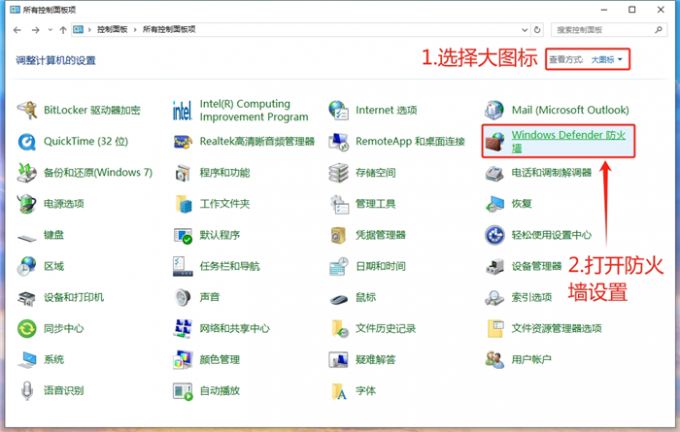This screenshot has width=680, height=432.
Task: Open the 自动播放 icon
Action: point(182,391)
